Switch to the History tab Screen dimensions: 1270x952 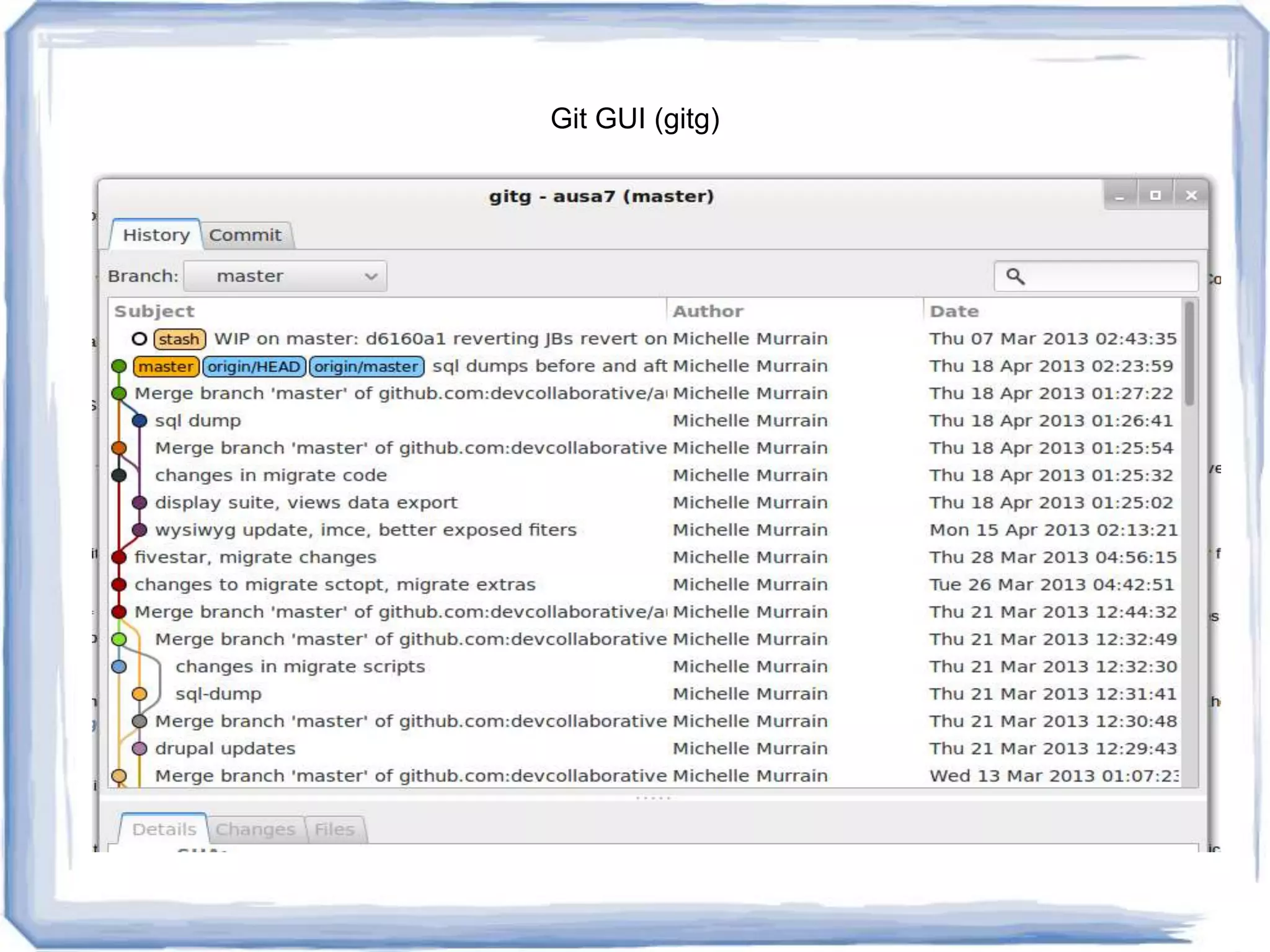click(x=156, y=235)
